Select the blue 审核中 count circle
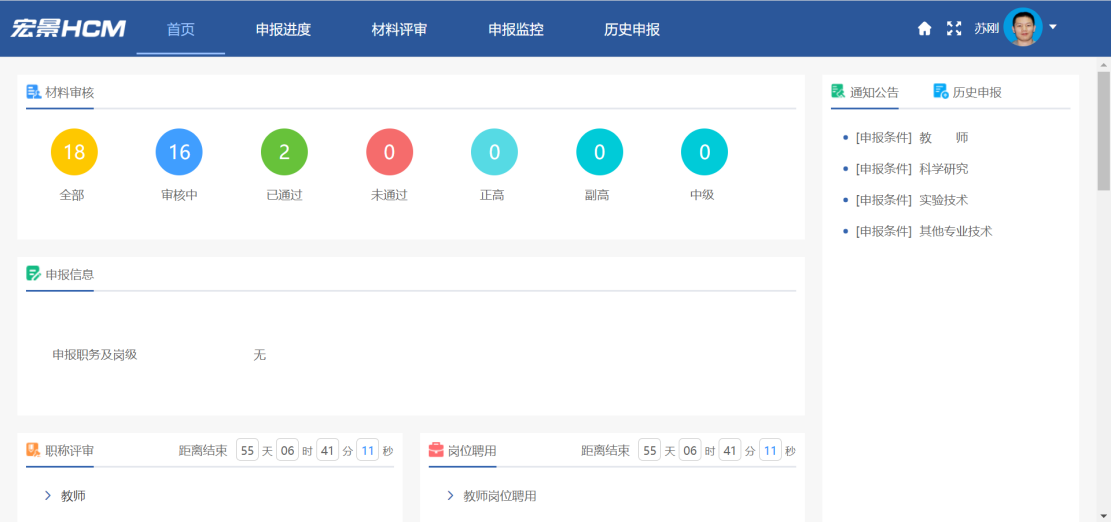This screenshot has width=1111, height=522. [179, 152]
